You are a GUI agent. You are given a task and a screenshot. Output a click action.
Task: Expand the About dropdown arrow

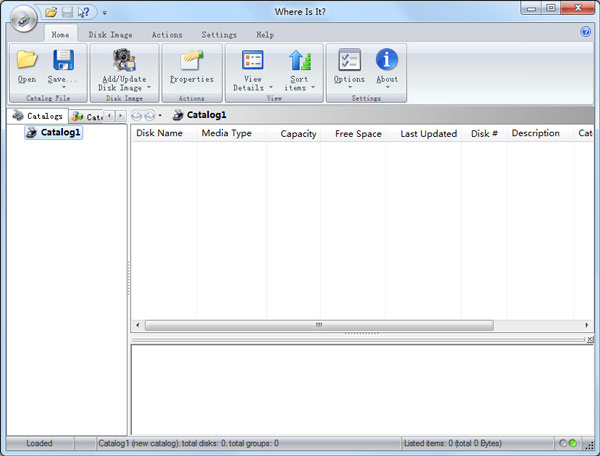[x=387, y=88]
